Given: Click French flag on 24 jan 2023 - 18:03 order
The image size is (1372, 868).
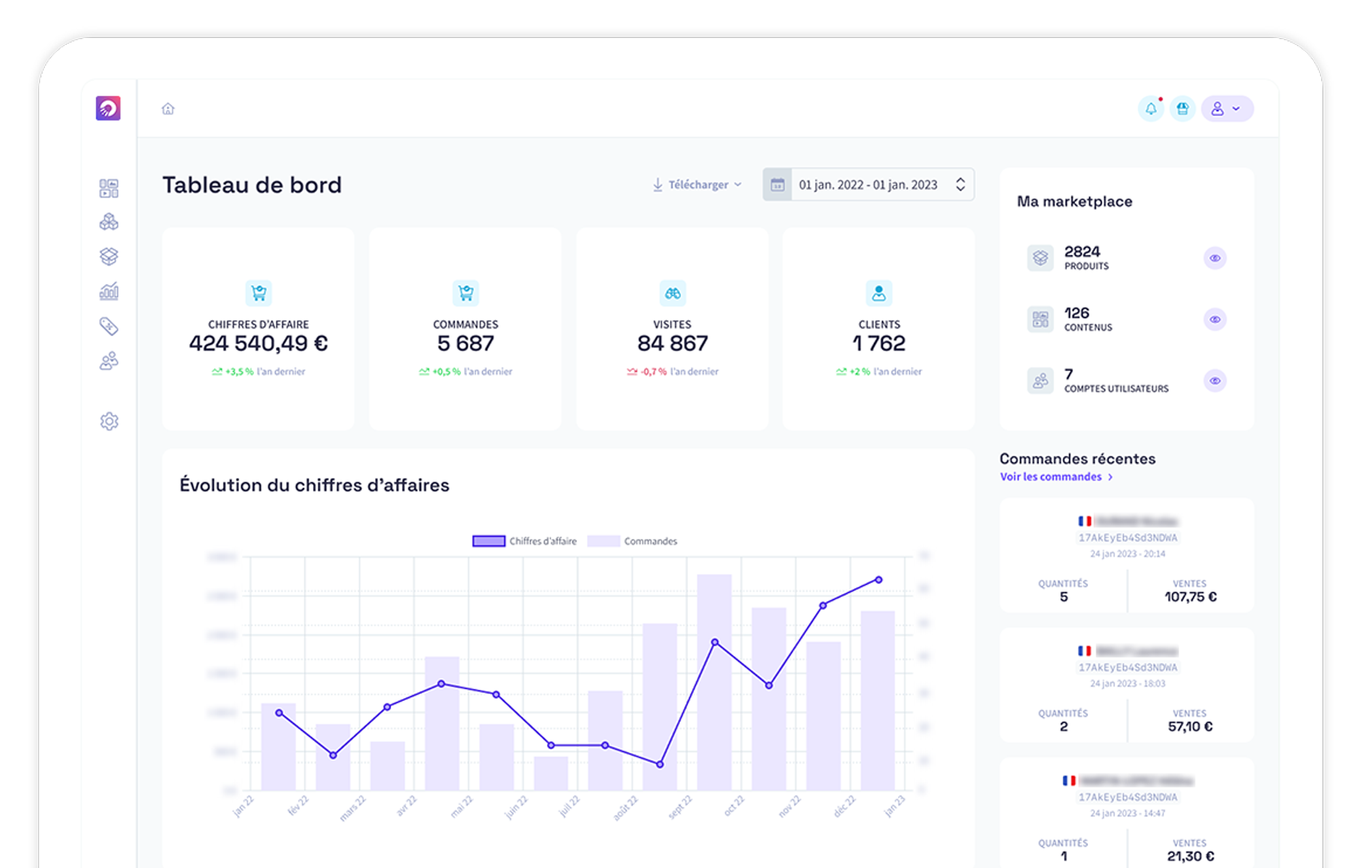Looking at the screenshot, I should pos(1085,651).
